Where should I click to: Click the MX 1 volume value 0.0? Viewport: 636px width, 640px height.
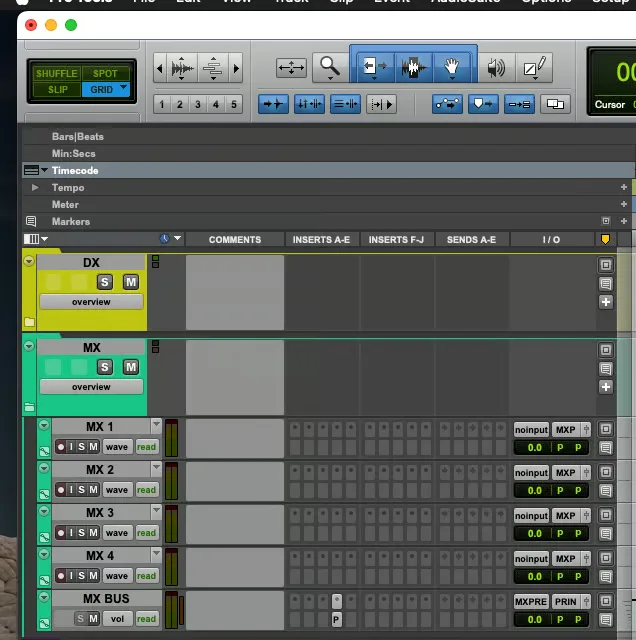tap(534, 447)
